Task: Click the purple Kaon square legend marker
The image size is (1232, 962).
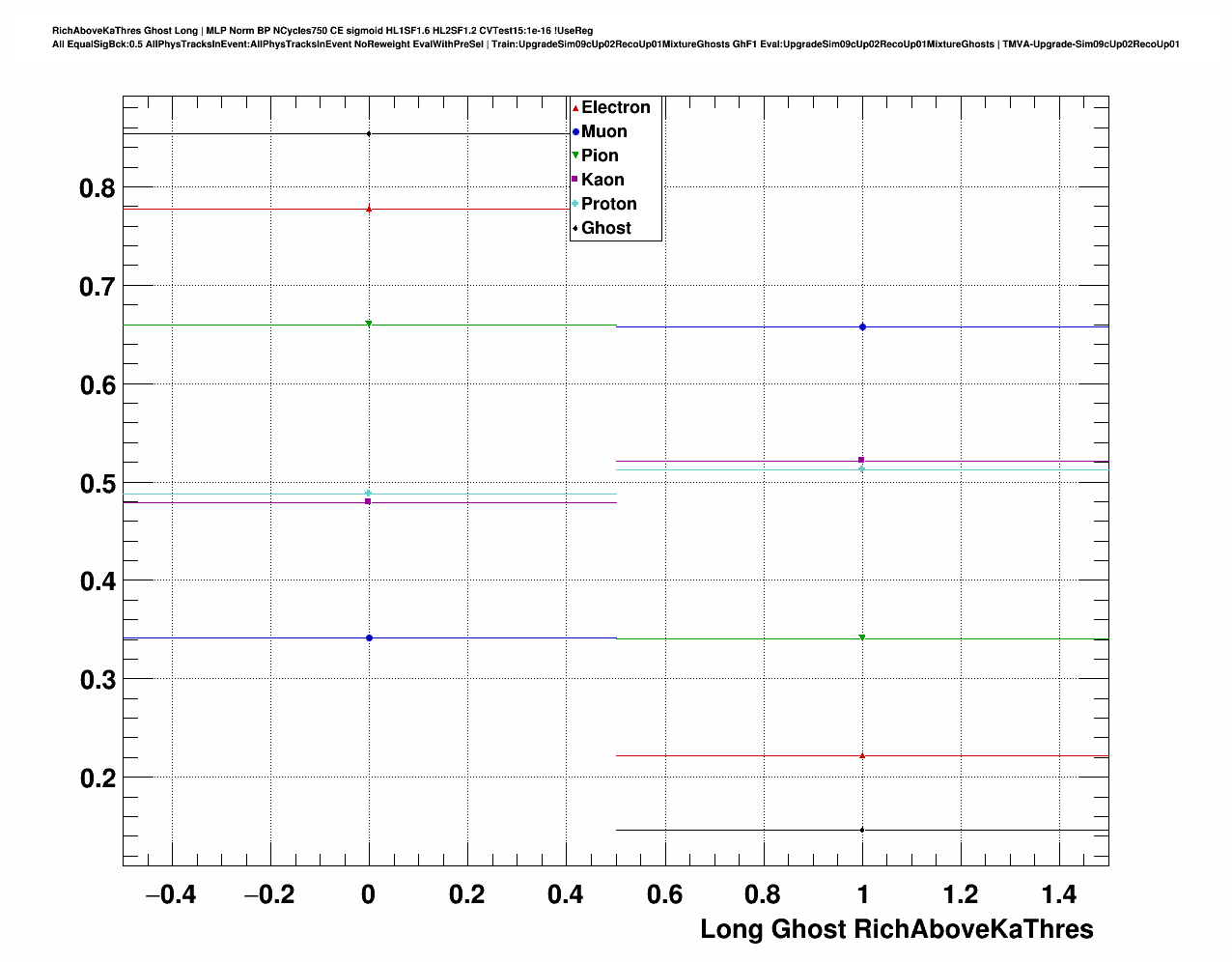Action: click(x=575, y=180)
